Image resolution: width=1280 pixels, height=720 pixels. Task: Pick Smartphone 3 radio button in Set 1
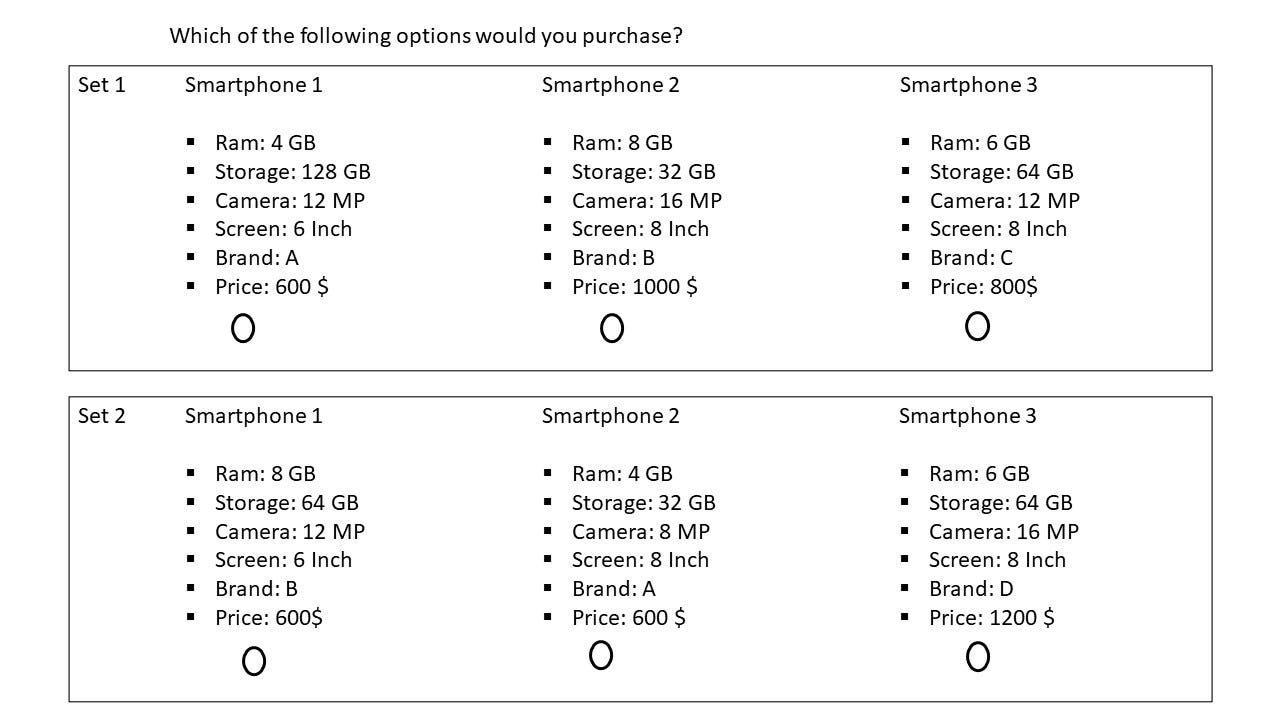click(x=977, y=326)
